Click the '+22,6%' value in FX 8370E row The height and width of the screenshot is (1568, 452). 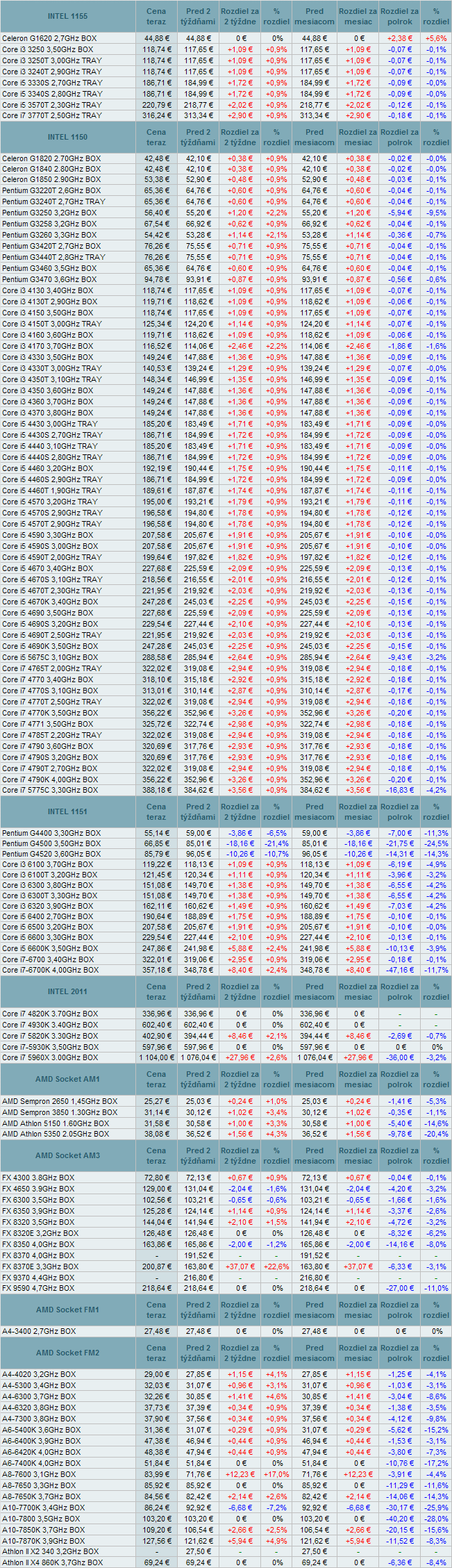[x=276, y=1266]
